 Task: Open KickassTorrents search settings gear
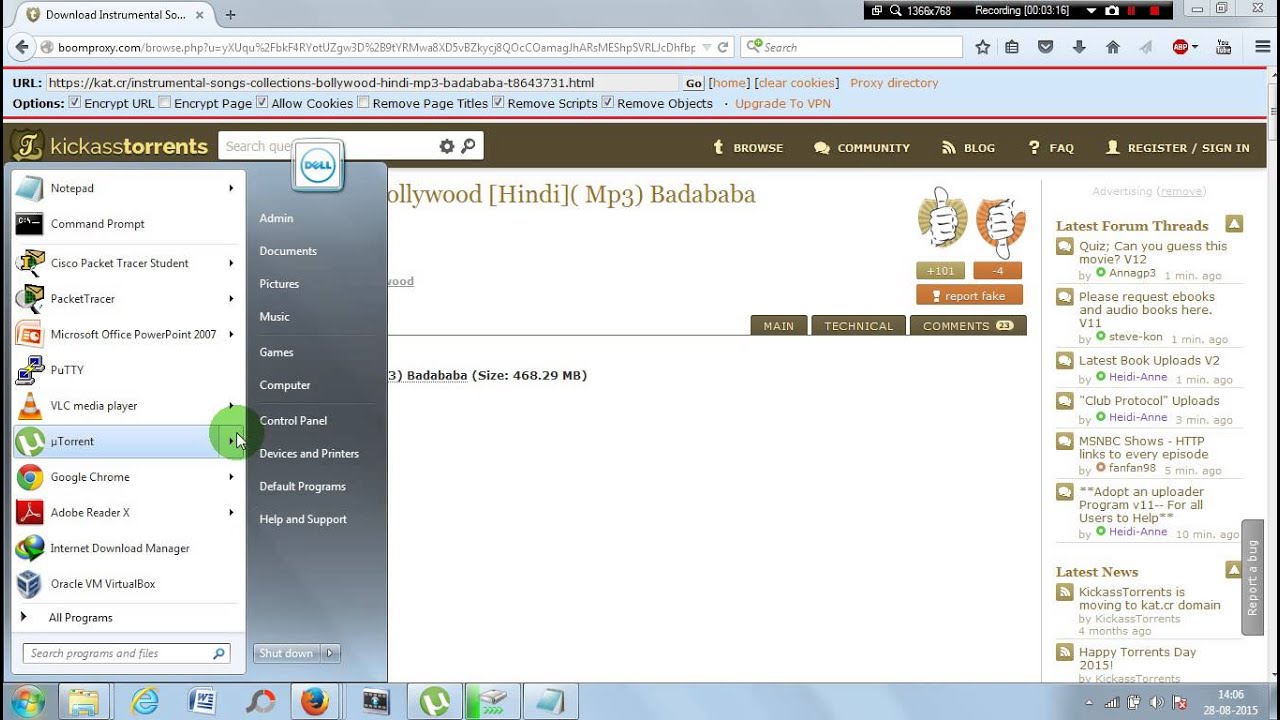click(x=447, y=146)
